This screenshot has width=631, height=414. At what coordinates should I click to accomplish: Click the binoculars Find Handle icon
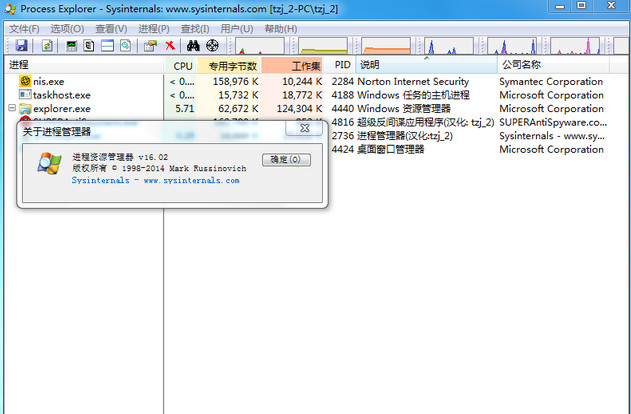pos(193,45)
